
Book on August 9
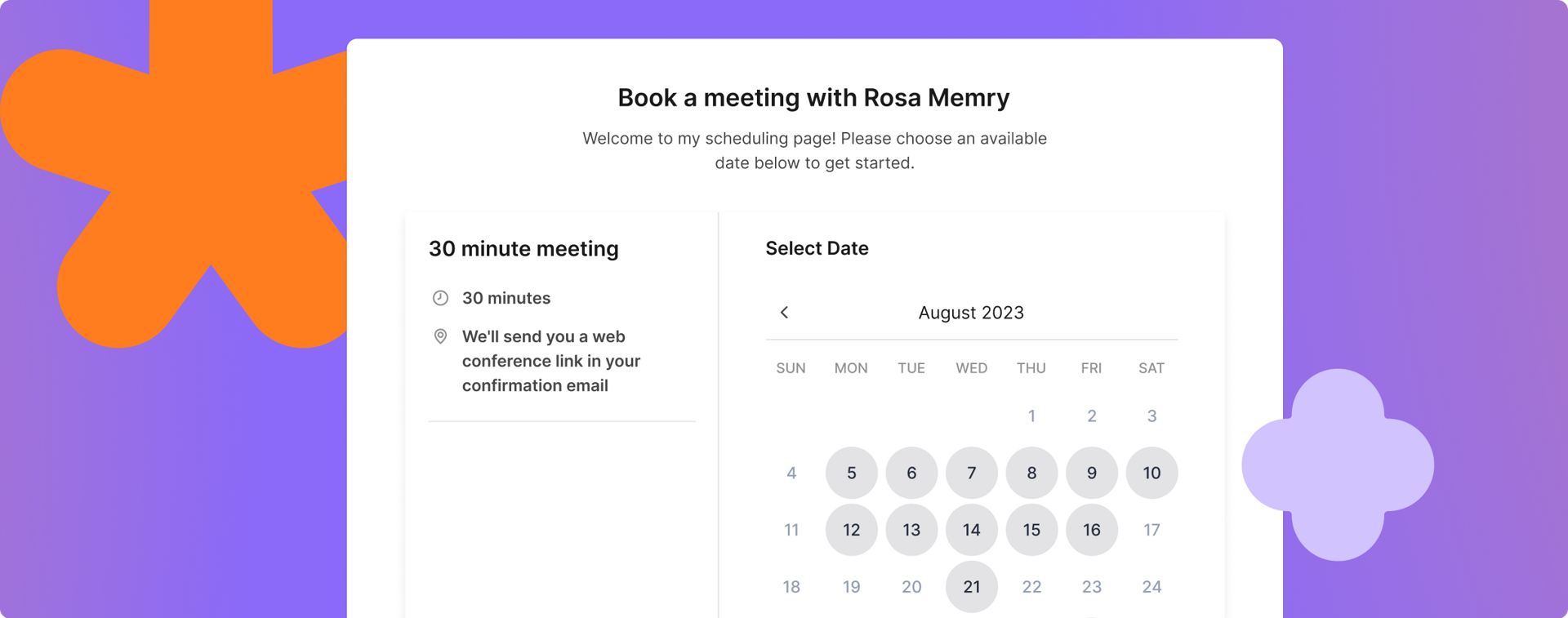click(x=1091, y=473)
